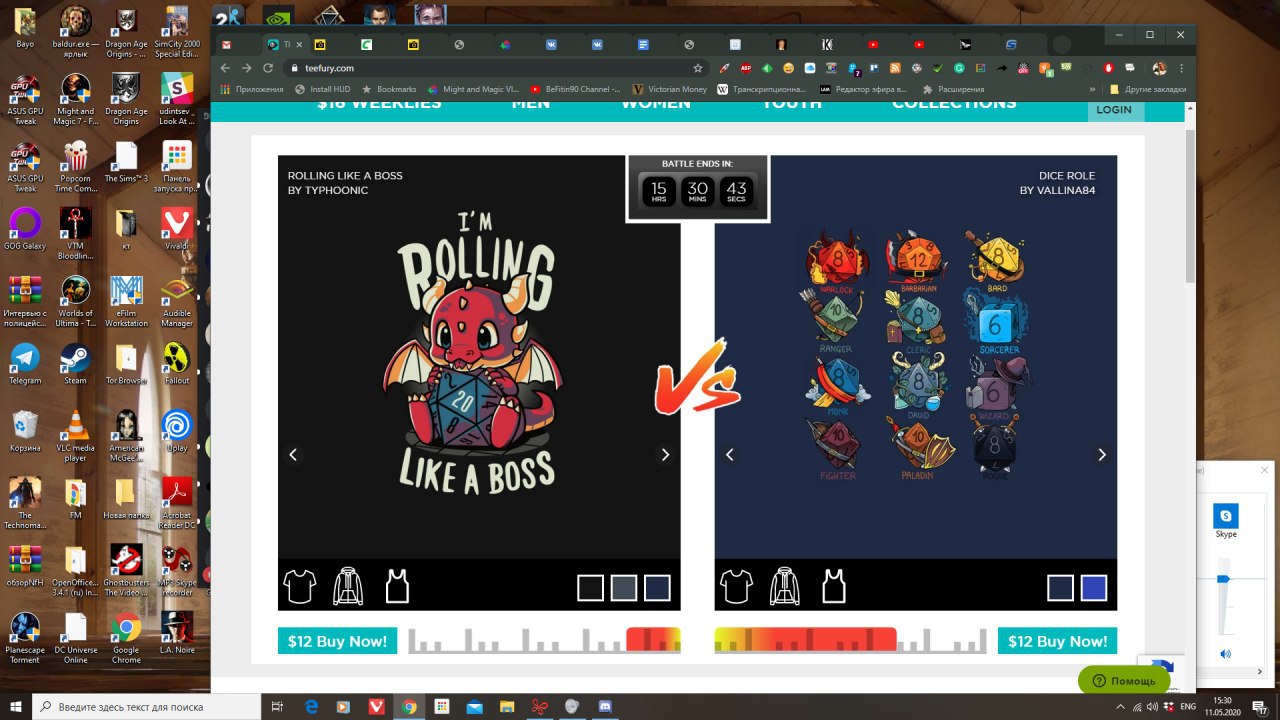This screenshot has height=720, width=1280.
Task: Select T-shirt style under Dice Role design
Action: (736, 587)
